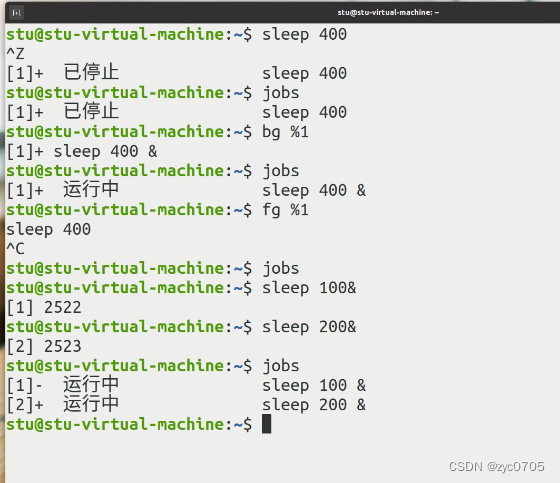Click the 'sleep 100&' command text
The image size is (560, 483).
click(x=309, y=288)
